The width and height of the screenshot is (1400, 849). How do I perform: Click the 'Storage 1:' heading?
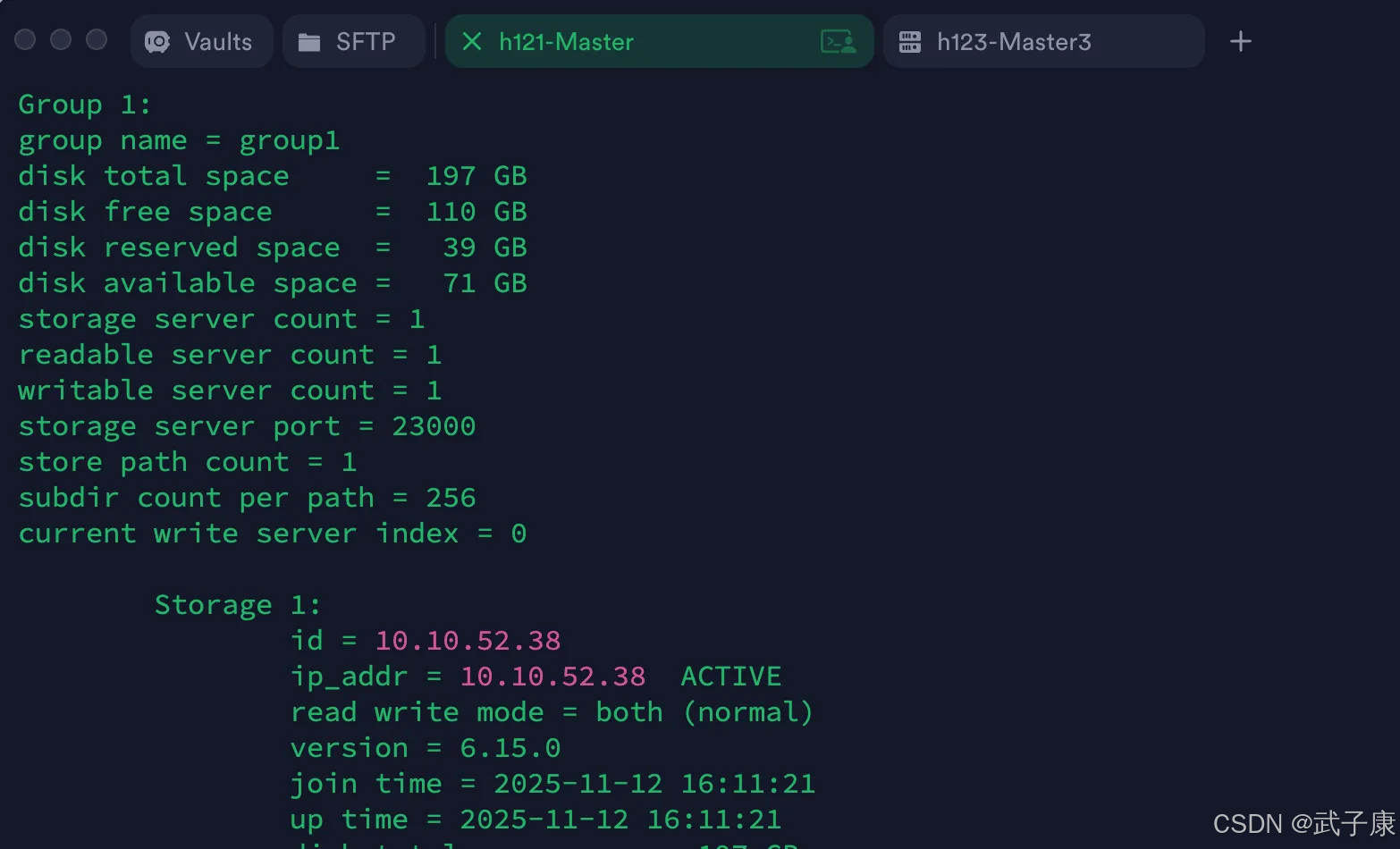pyautogui.click(x=238, y=605)
